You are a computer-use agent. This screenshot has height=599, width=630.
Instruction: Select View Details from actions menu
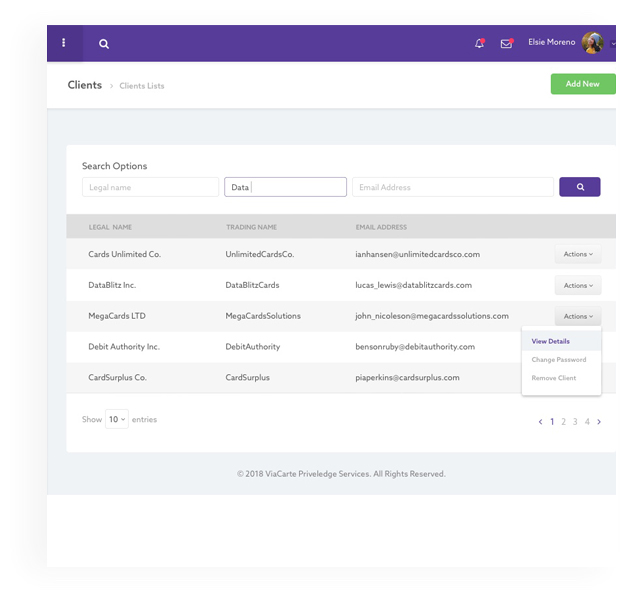click(x=551, y=342)
